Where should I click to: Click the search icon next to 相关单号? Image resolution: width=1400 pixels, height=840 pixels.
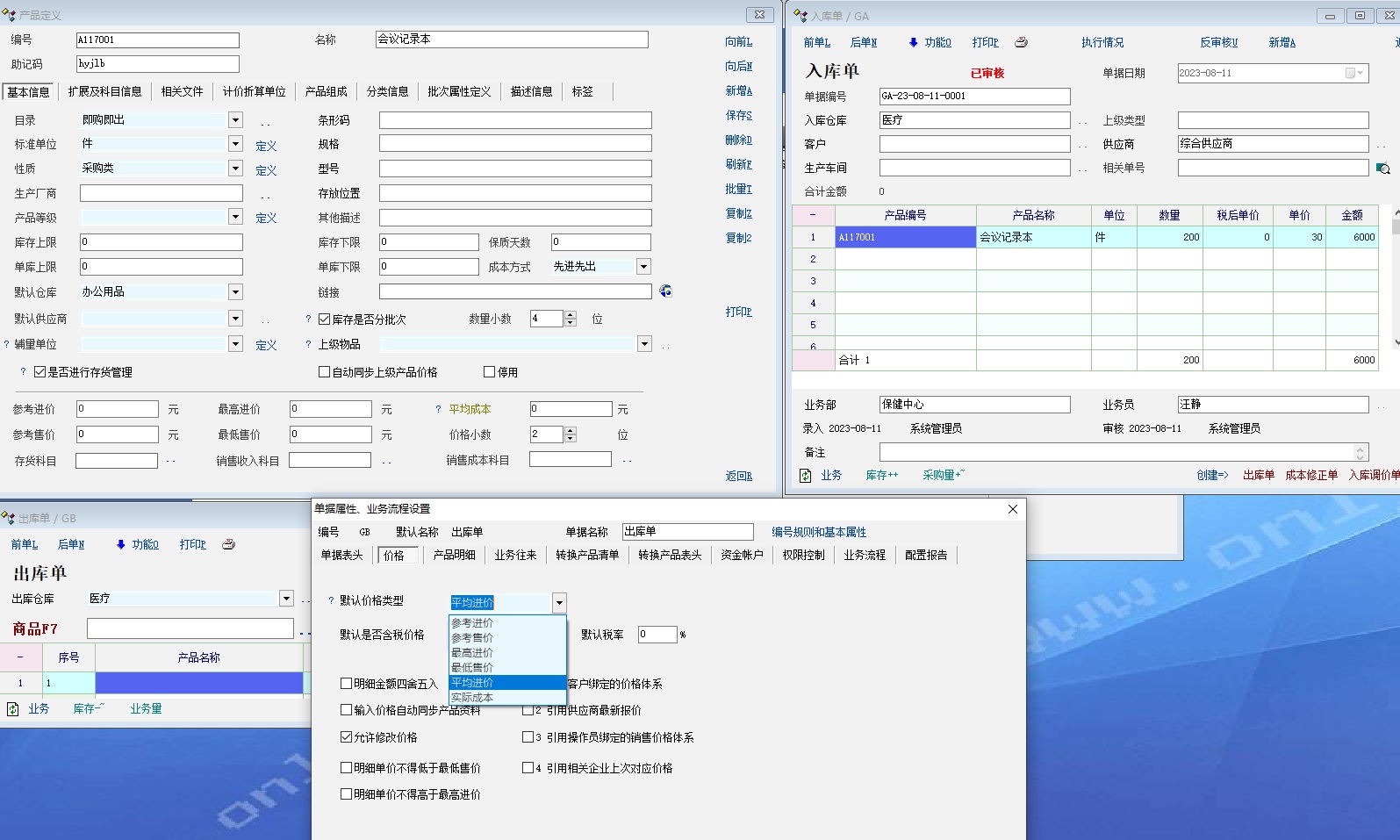click(1383, 169)
